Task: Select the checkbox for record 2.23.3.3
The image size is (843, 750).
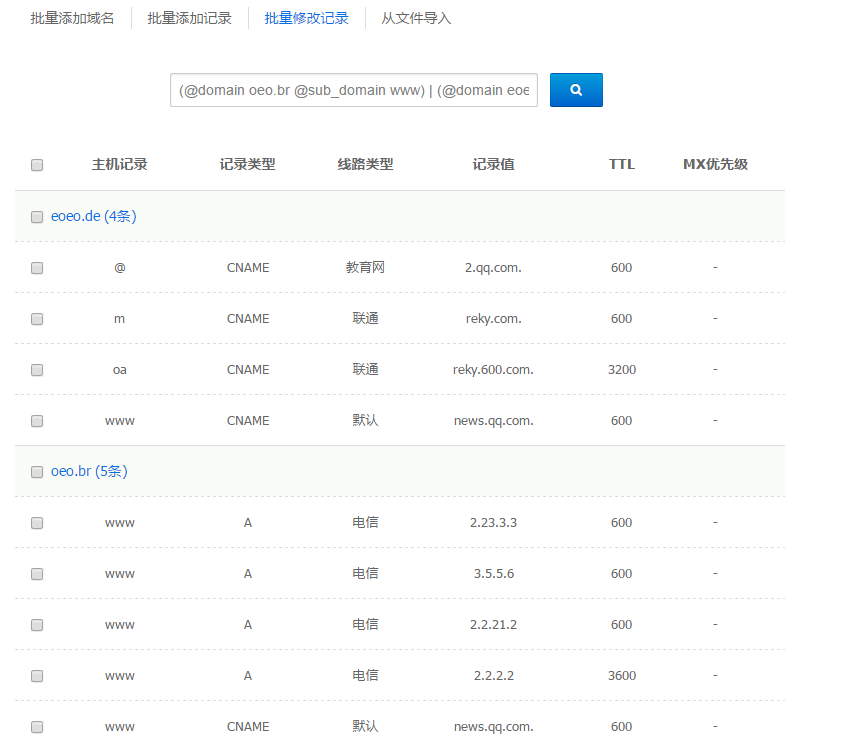Action: (37, 523)
